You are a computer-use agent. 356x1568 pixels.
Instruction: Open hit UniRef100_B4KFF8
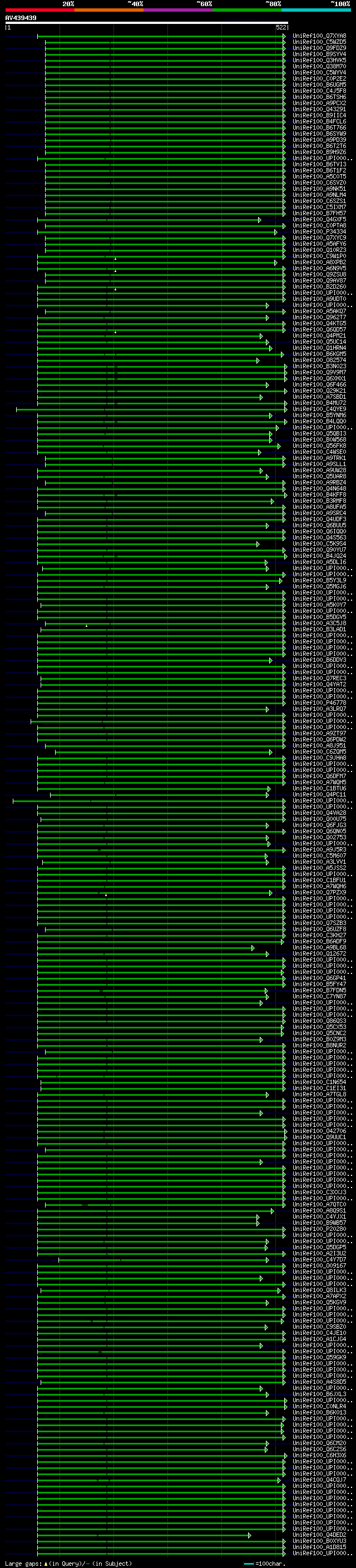[319, 495]
